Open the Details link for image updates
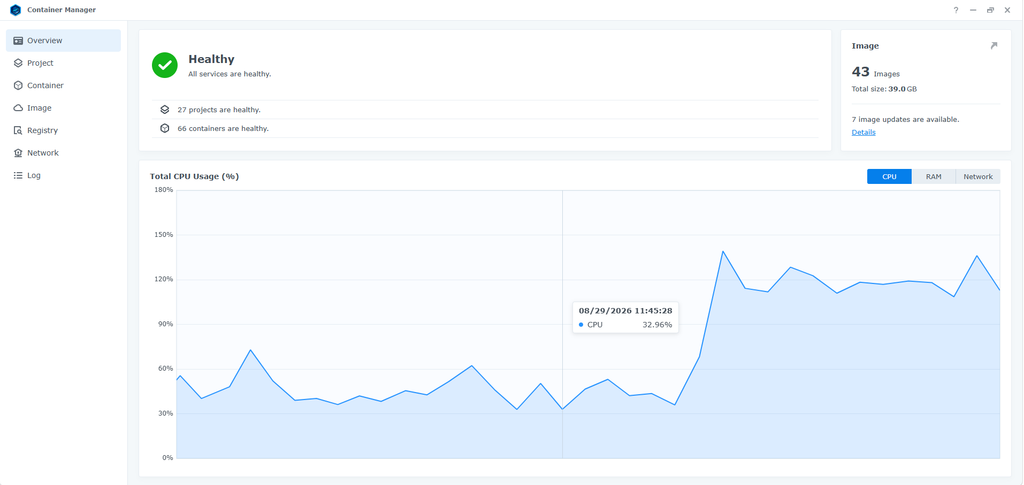1024x485 pixels. pos(863,133)
